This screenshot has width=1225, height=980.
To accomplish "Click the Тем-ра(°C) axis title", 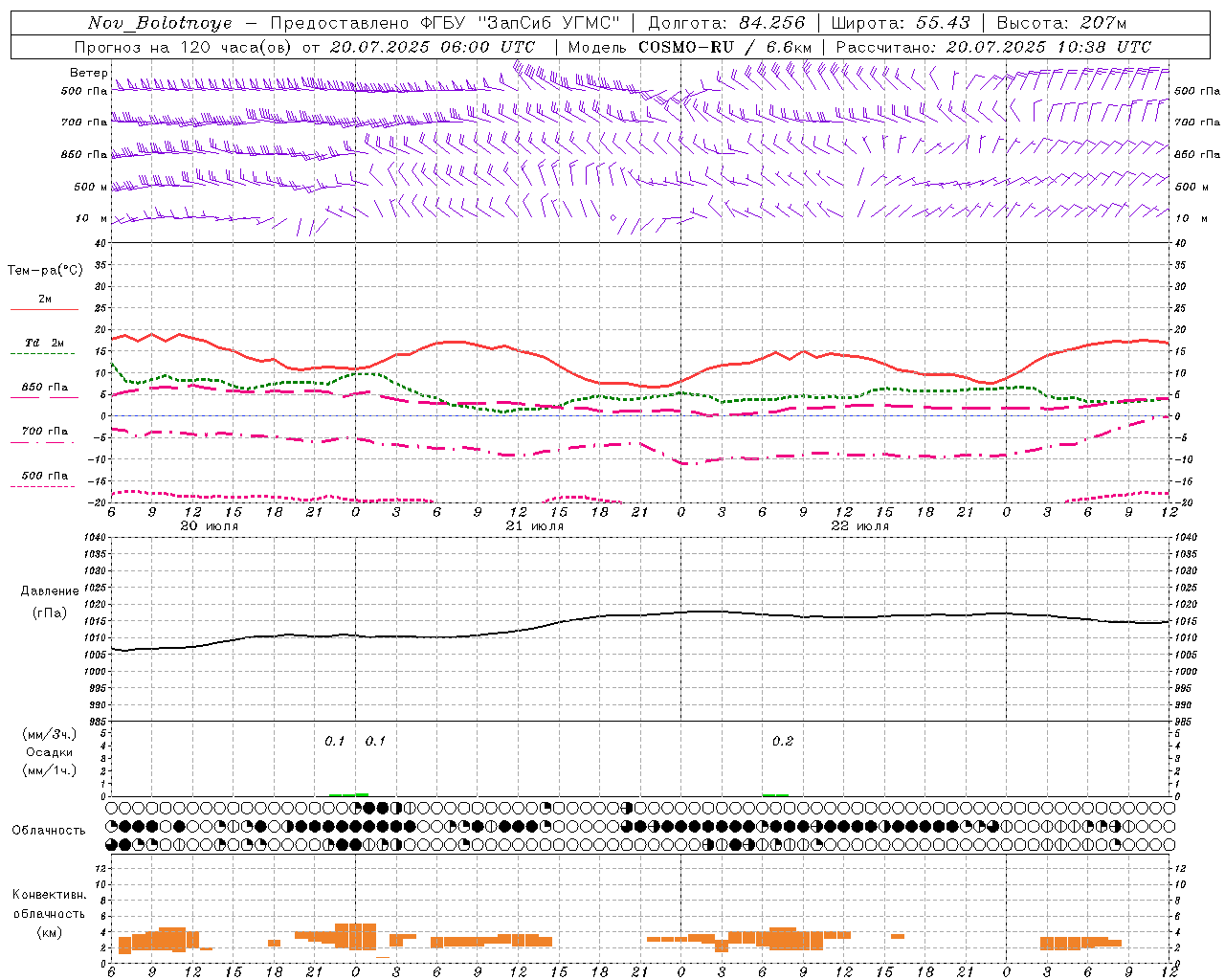I will [x=45, y=271].
